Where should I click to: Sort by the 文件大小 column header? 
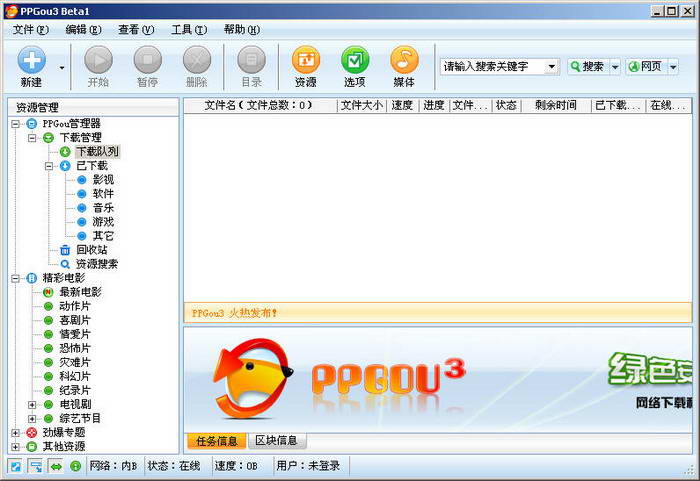362,105
